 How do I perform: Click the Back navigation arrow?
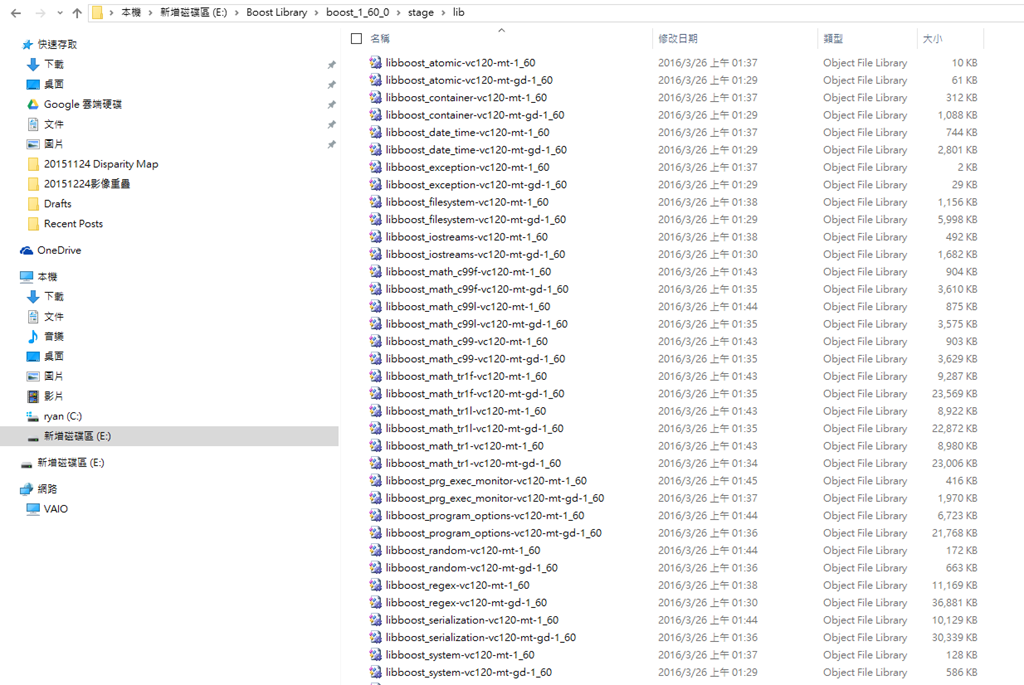(16, 12)
